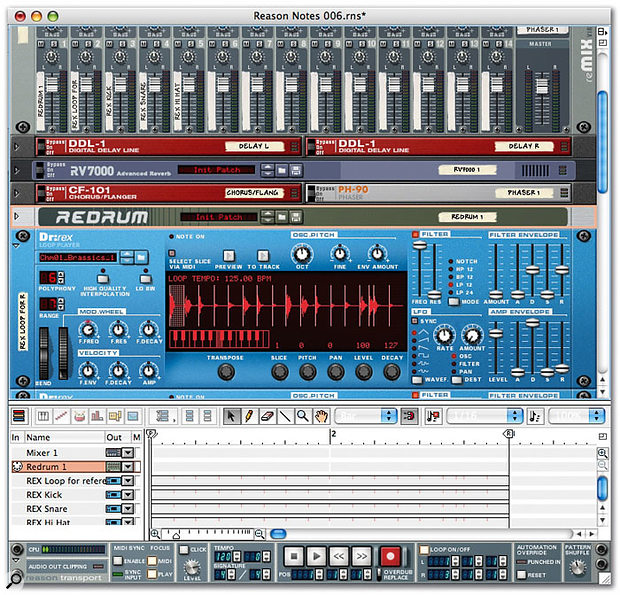Select the Line tool
Screen dimensions: 620x595
pos(285,416)
